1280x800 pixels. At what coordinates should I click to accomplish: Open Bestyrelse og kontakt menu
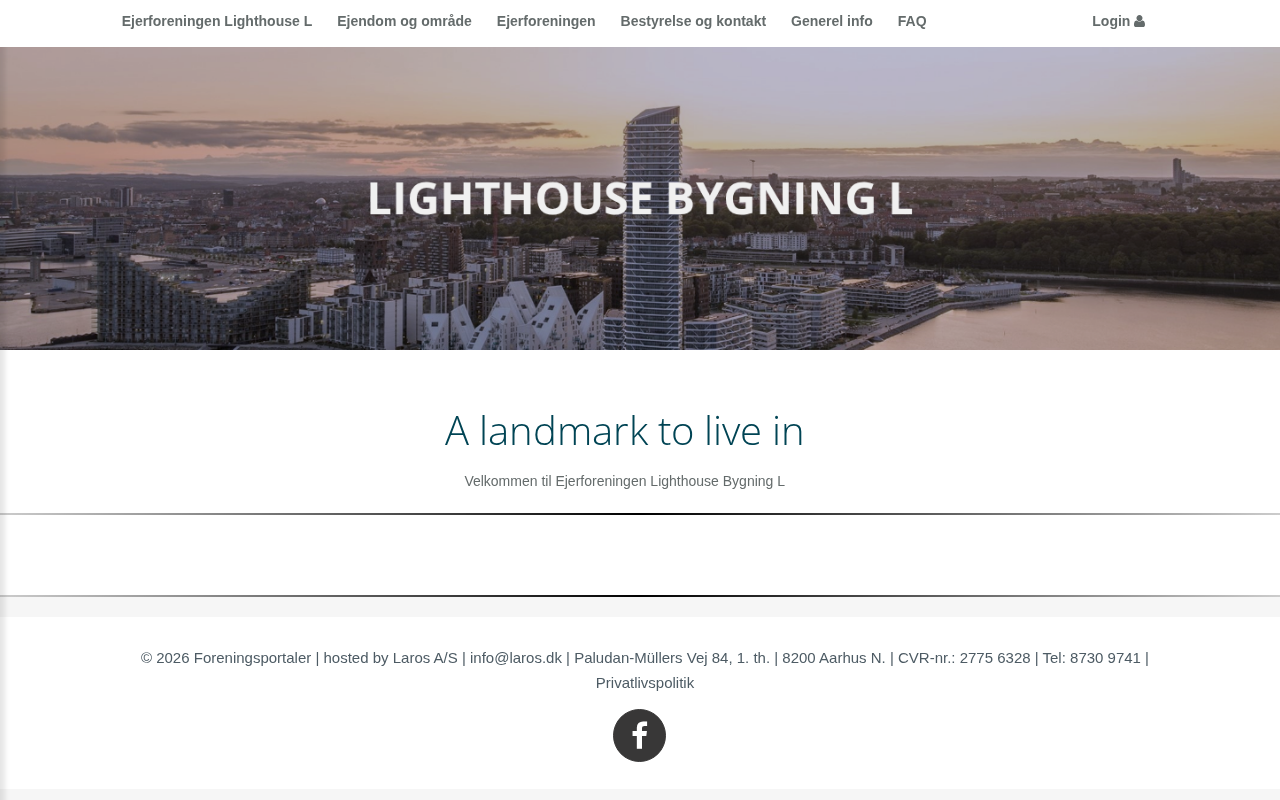pyautogui.click(x=693, y=21)
